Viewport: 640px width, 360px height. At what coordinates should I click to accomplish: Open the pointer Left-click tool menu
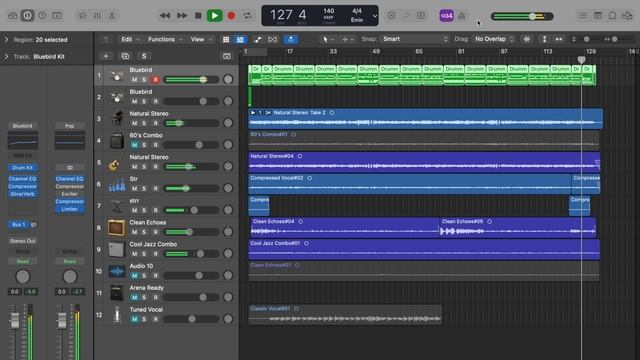(327, 39)
